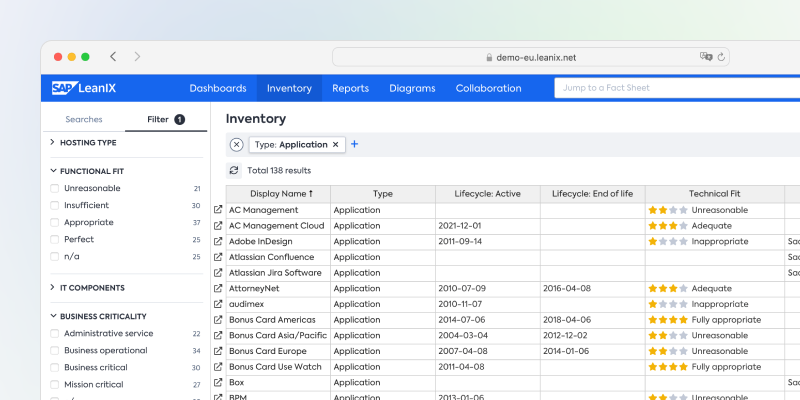Open Atlassian Confluence external link icon
This screenshot has height=400, width=800.
[x=218, y=257]
